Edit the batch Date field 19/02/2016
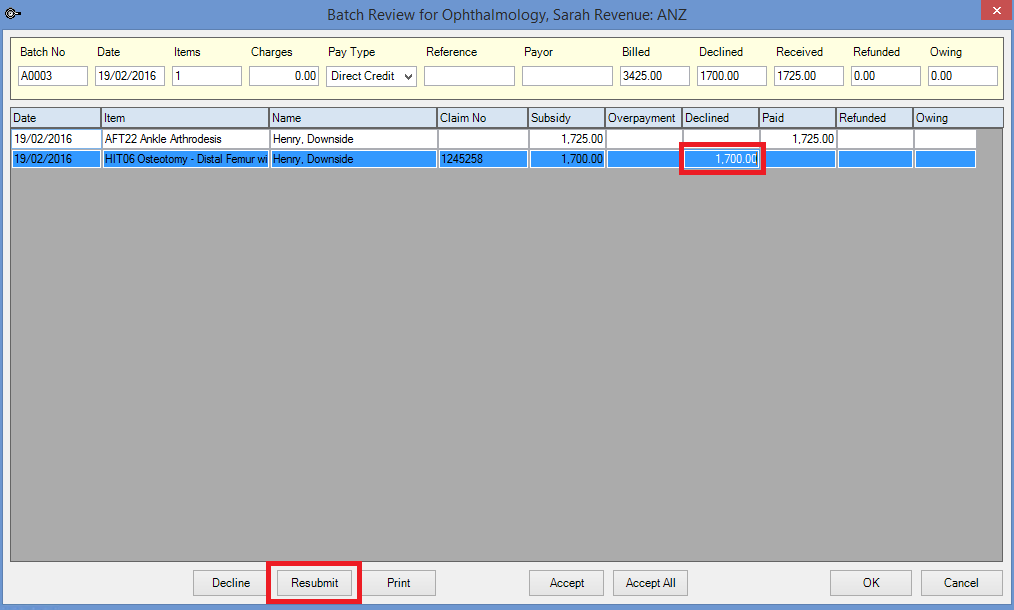 130,76
